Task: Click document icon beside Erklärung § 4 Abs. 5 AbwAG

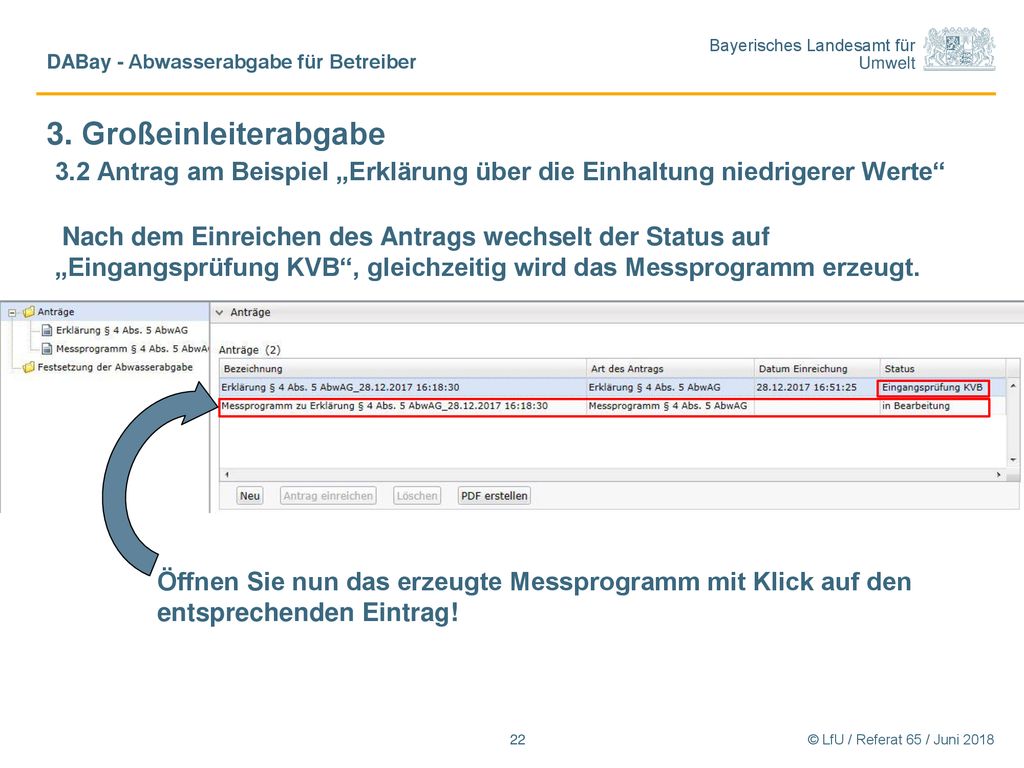Action: [x=46, y=330]
